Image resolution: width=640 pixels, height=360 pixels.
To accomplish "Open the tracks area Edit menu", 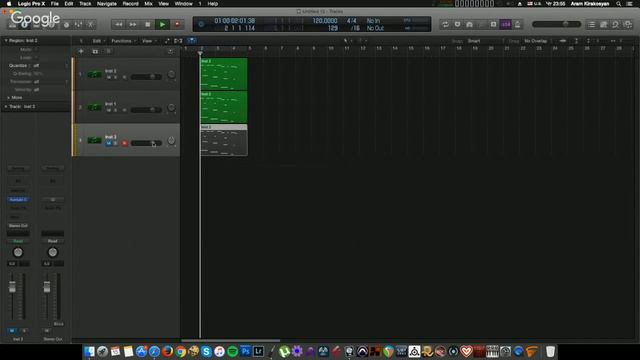I will pyautogui.click(x=98, y=41).
